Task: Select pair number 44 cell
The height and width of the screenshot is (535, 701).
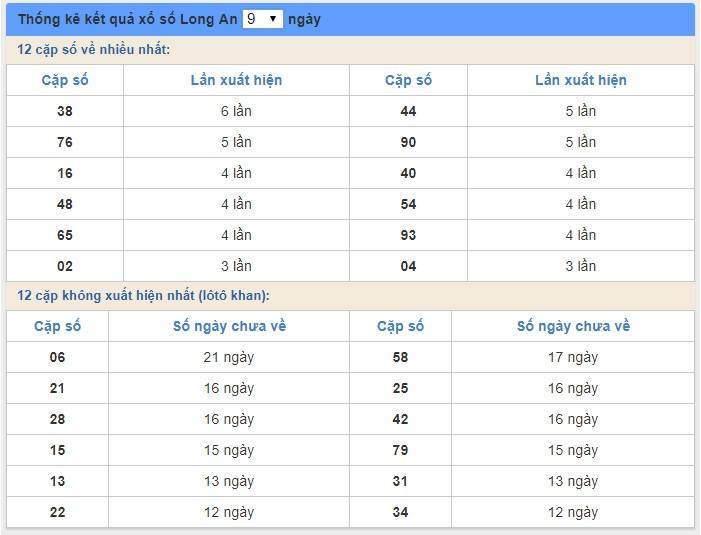Action: [x=408, y=111]
